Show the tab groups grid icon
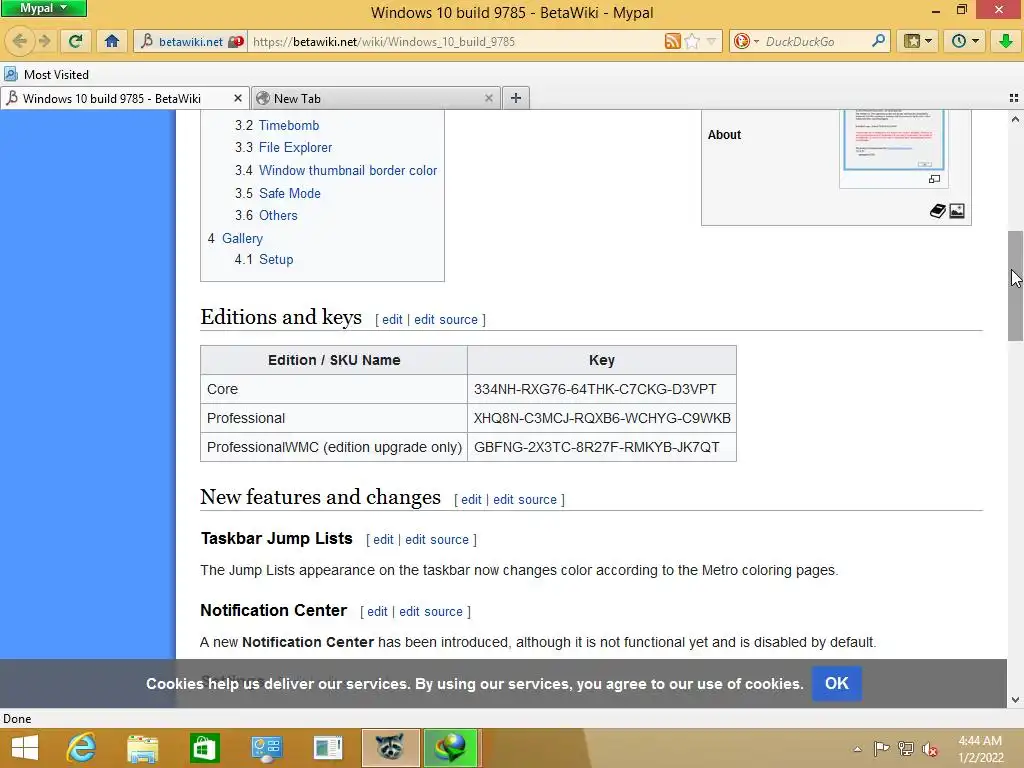1024x768 pixels. tap(1014, 98)
